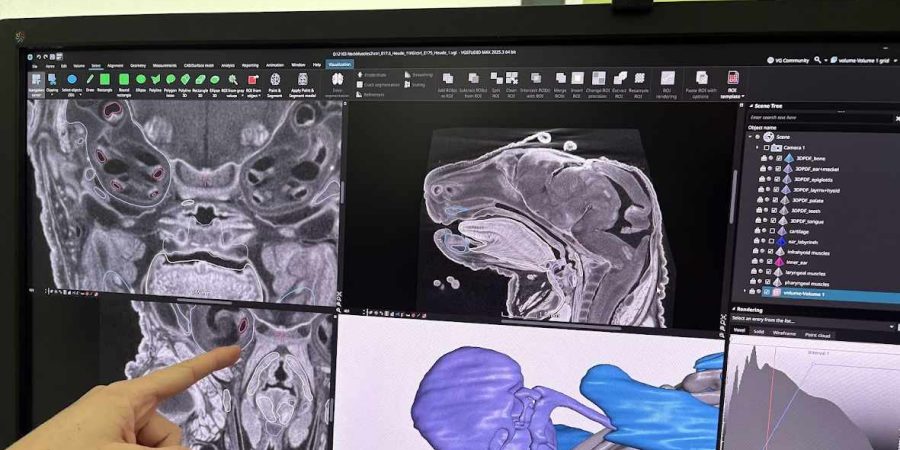Select the Draw ROI tool

tap(89, 82)
